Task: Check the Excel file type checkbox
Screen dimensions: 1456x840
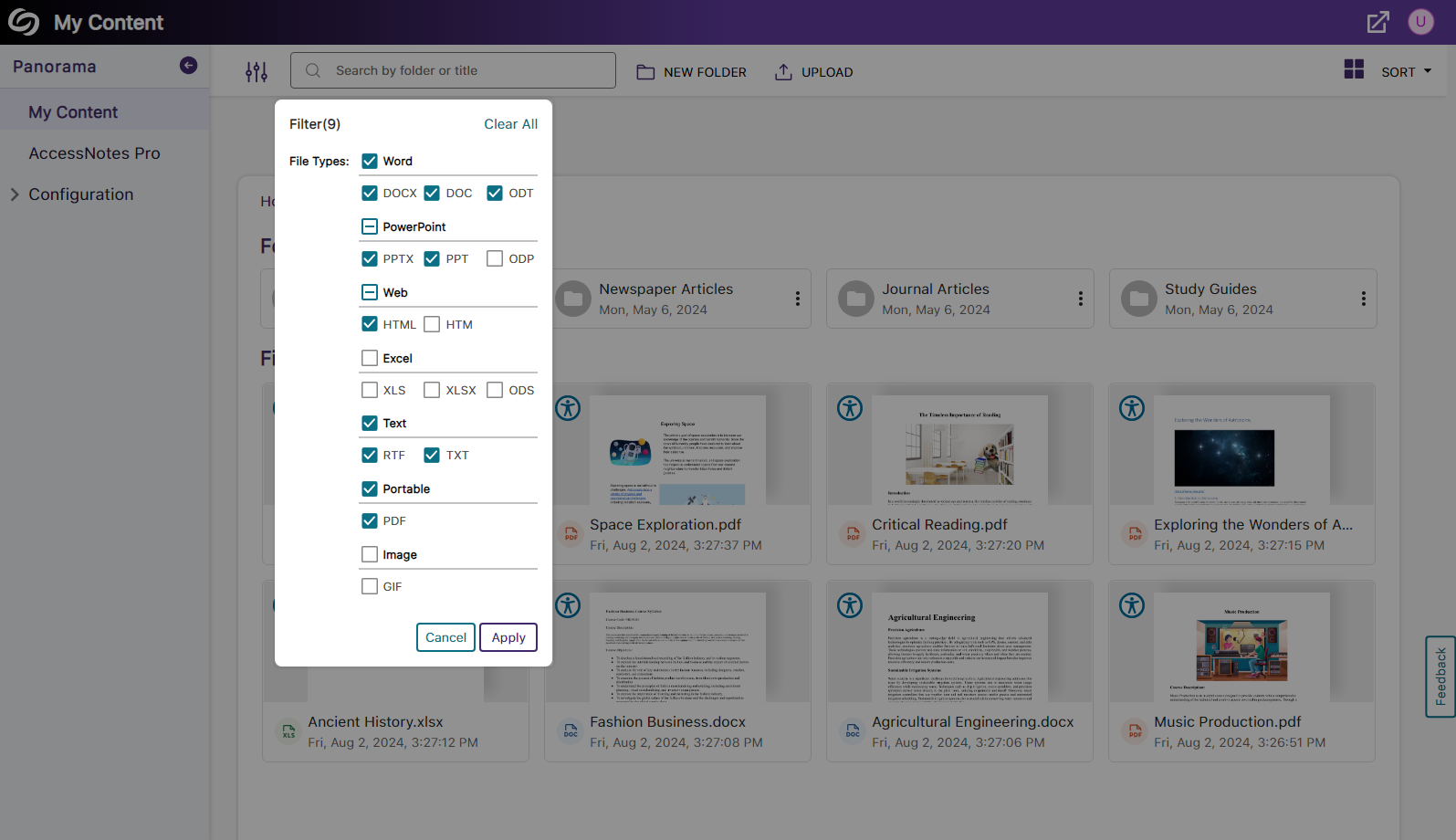Action: tap(370, 358)
